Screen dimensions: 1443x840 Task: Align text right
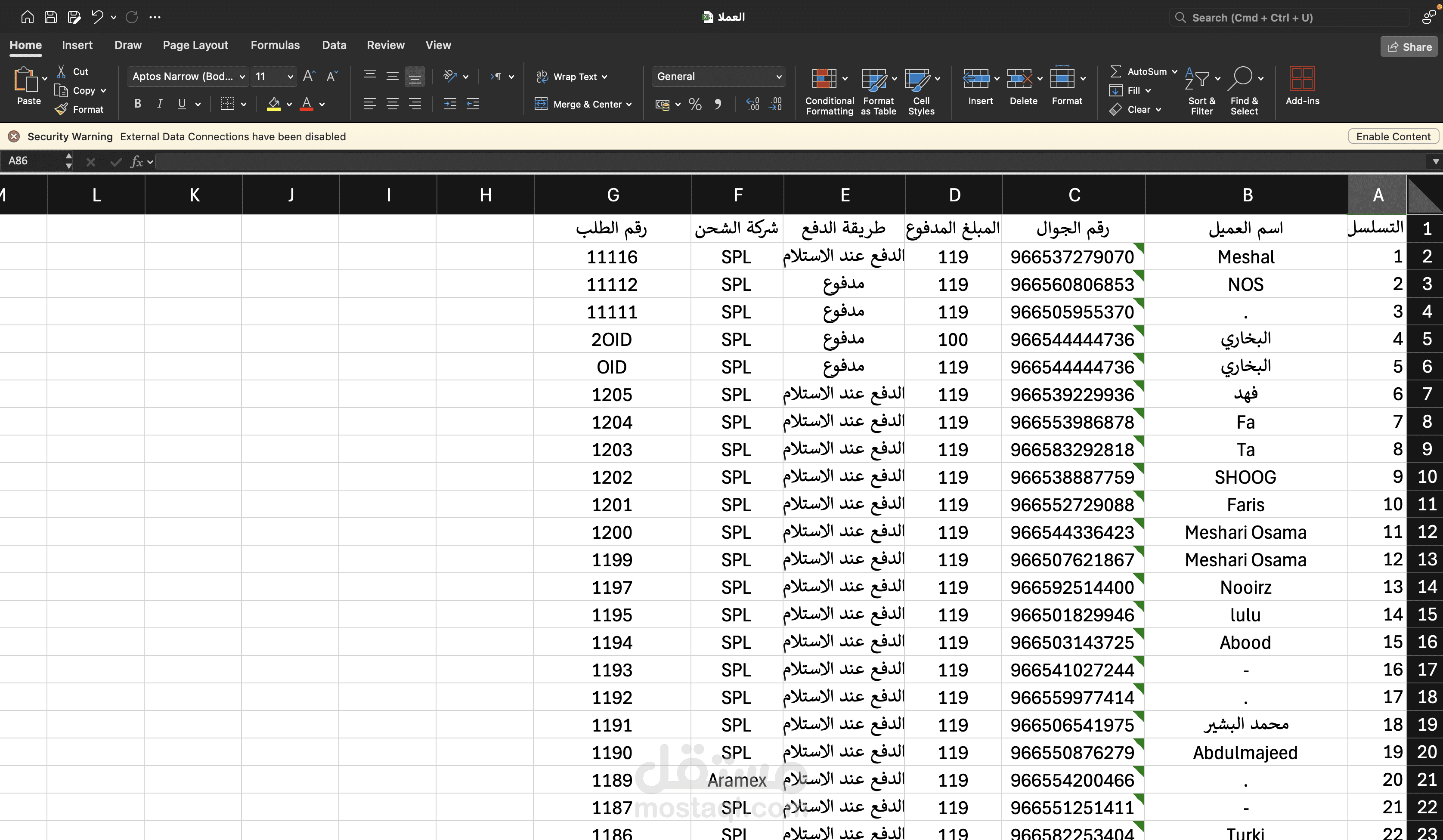coord(415,104)
